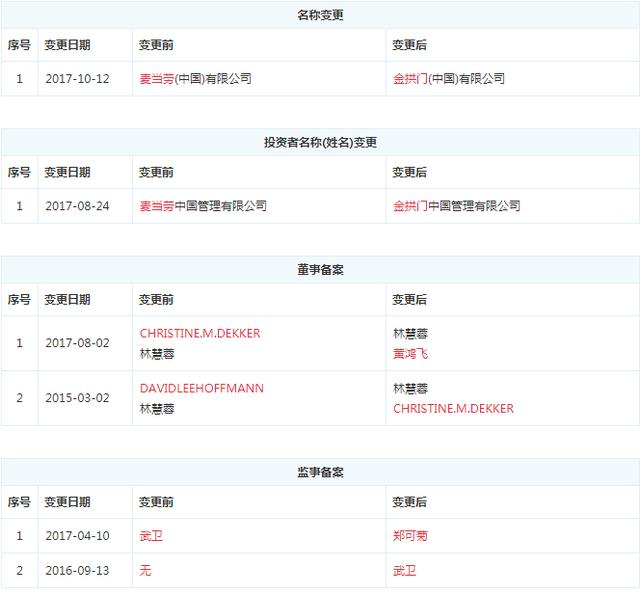This screenshot has height=594, width=640.
Task: Click DAVIDLEEHOFFMANN name
Action: point(202,388)
